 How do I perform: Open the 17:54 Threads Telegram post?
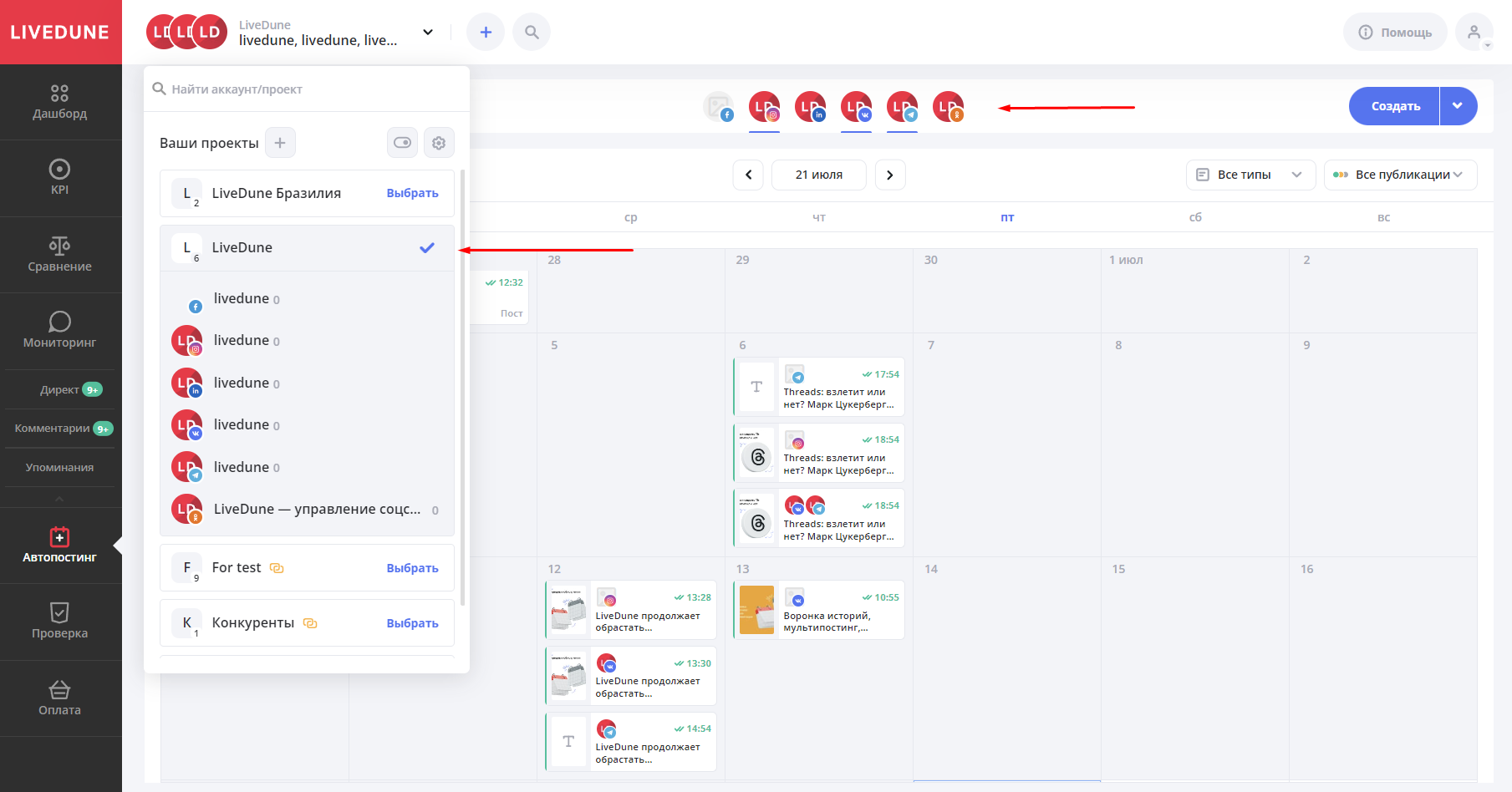pyautogui.click(x=819, y=387)
